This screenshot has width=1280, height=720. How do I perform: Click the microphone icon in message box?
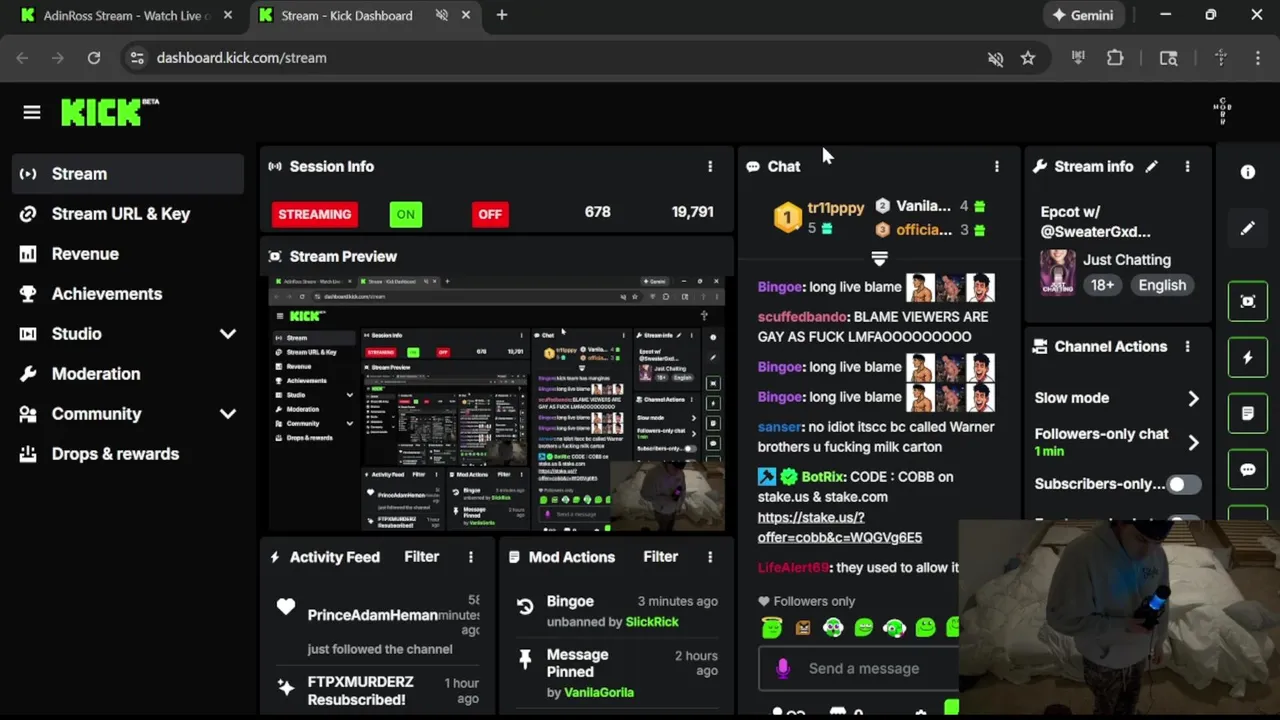(x=783, y=668)
